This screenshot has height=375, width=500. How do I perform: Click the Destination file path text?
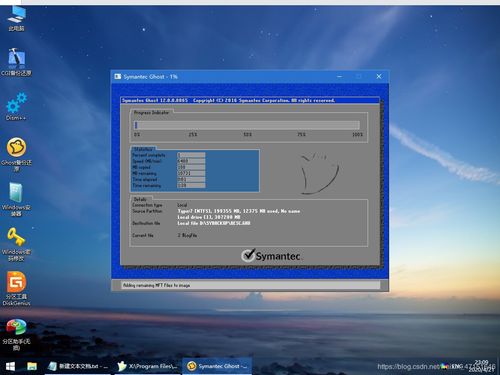[214, 223]
